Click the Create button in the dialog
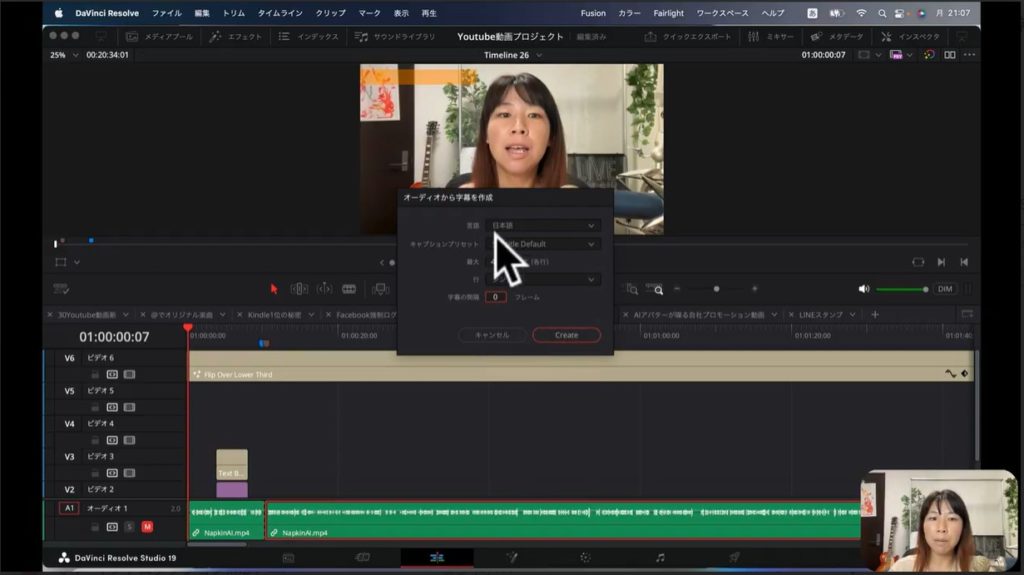Viewport: 1024px width, 575px height. [x=566, y=335]
